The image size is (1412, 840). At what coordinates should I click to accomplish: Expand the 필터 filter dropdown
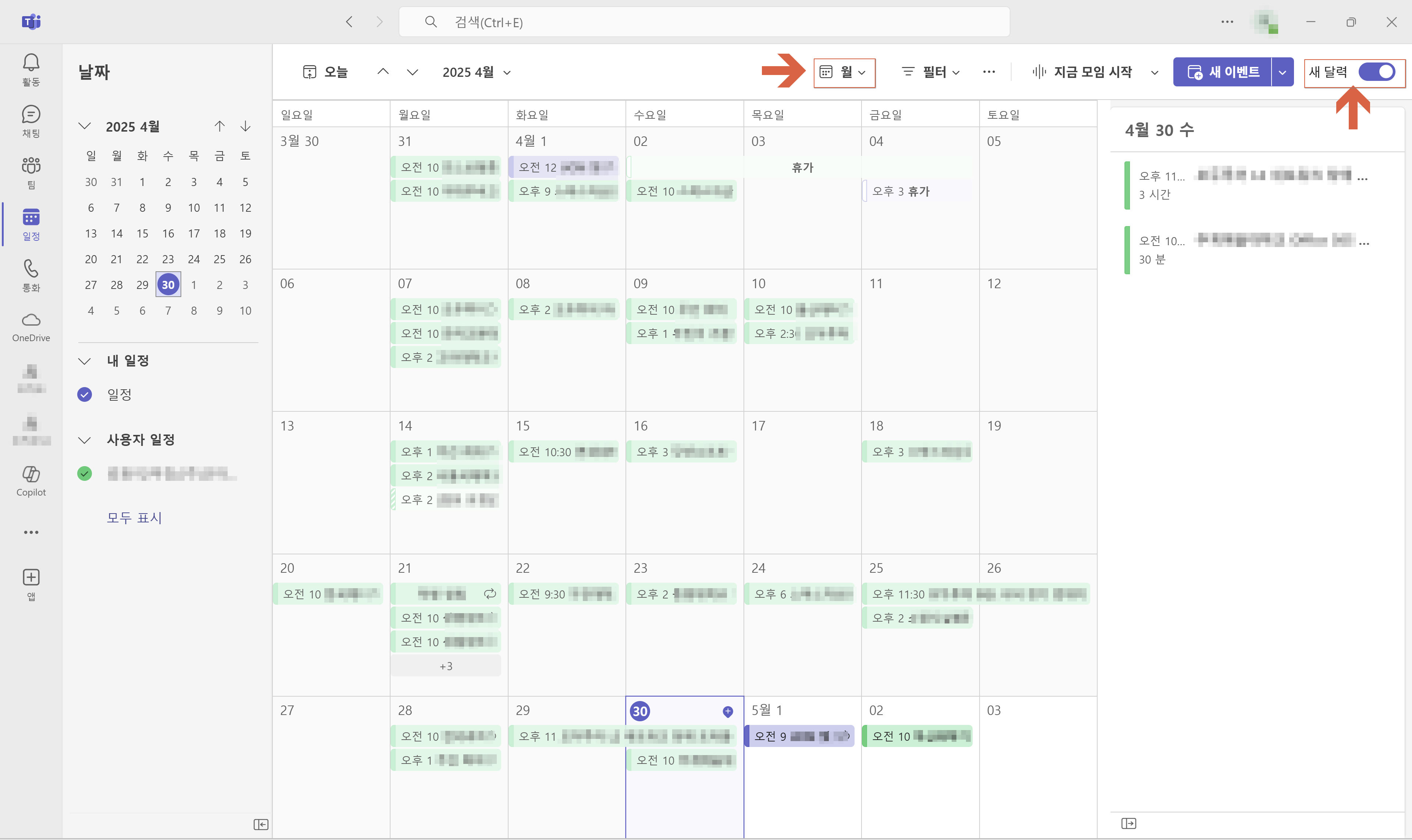point(930,72)
